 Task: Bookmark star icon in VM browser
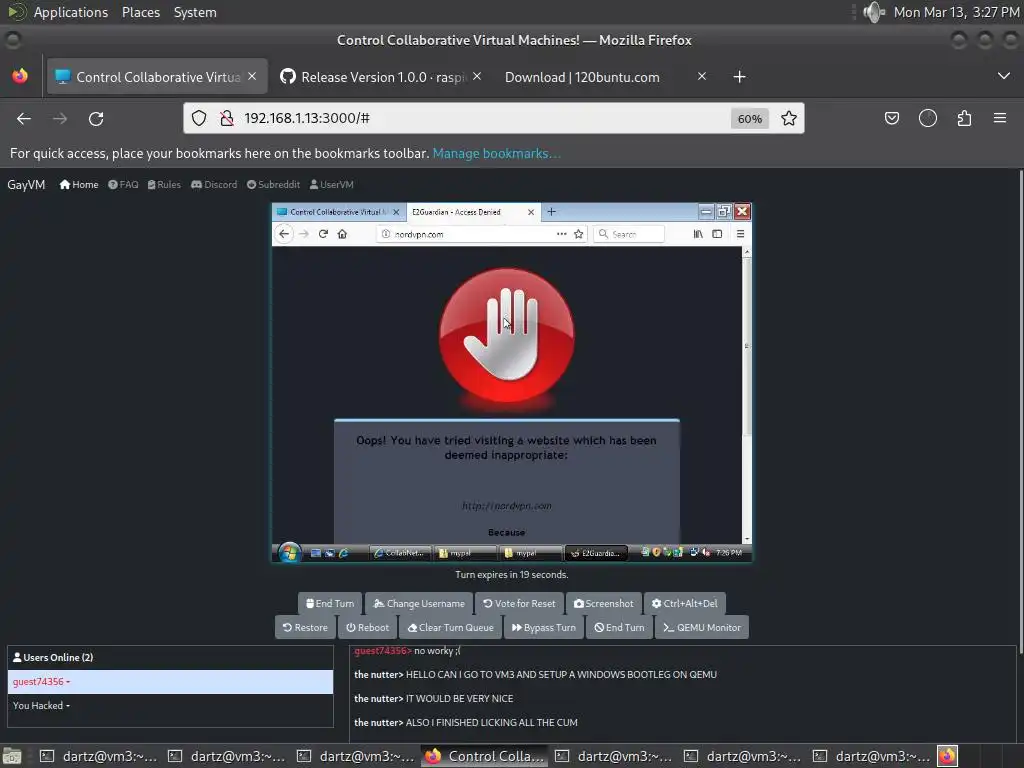tap(579, 234)
